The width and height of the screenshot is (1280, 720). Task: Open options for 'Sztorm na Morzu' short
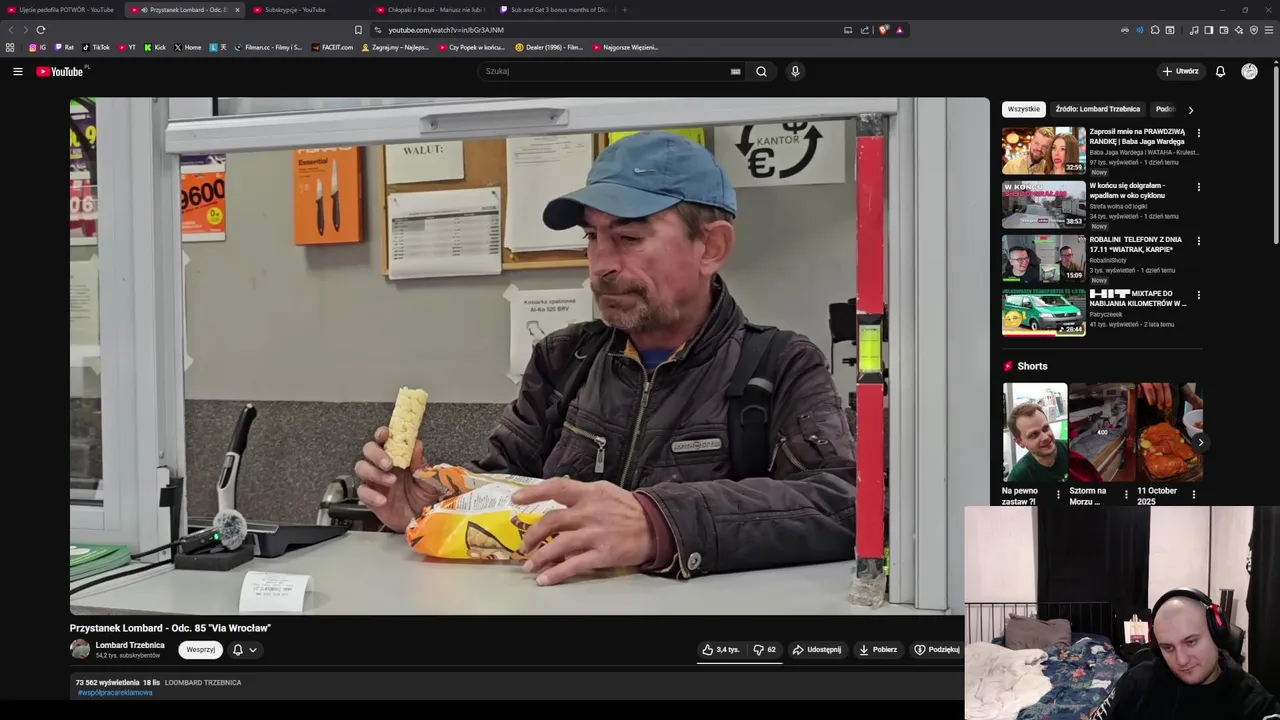click(1126, 494)
